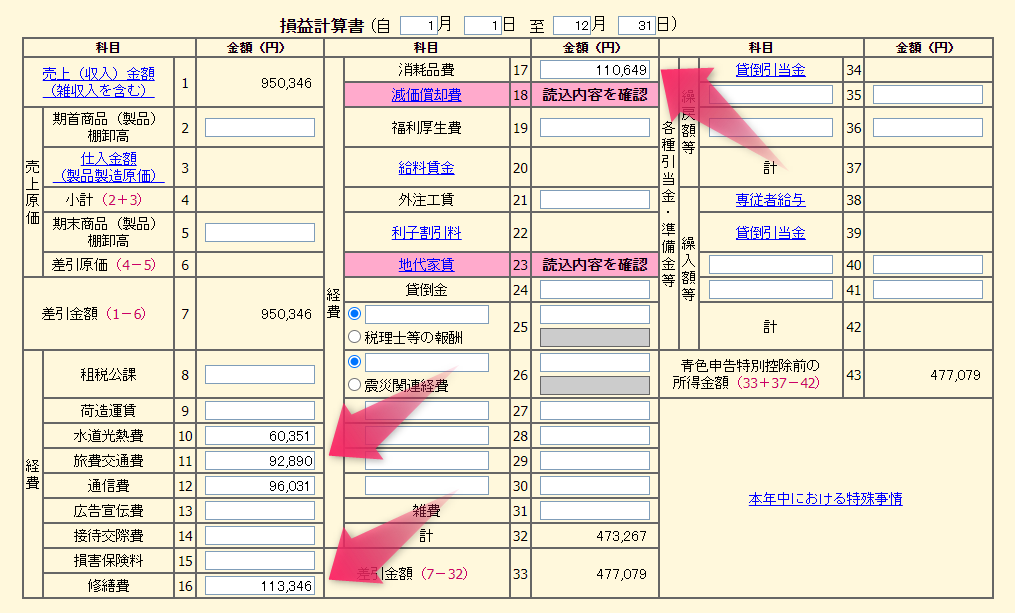This screenshot has height=613, width=1015.
Task: Click the row 26 custom item name field
Action: [427, 362]
